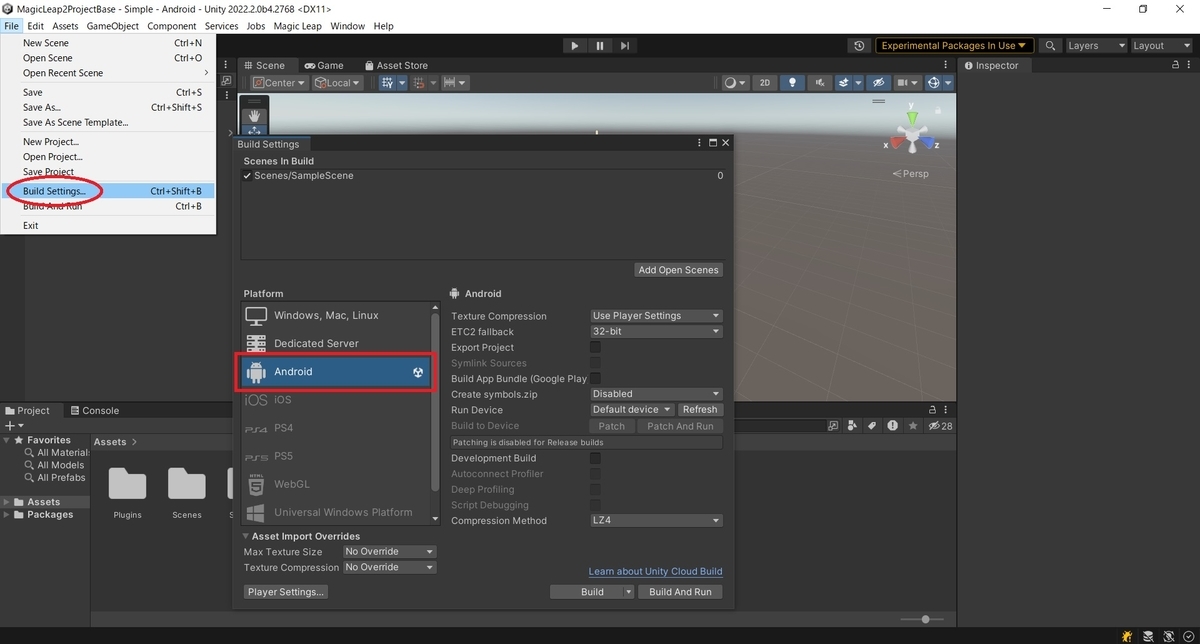
Task: Open the Edit menu
Action: pos(36,26)
